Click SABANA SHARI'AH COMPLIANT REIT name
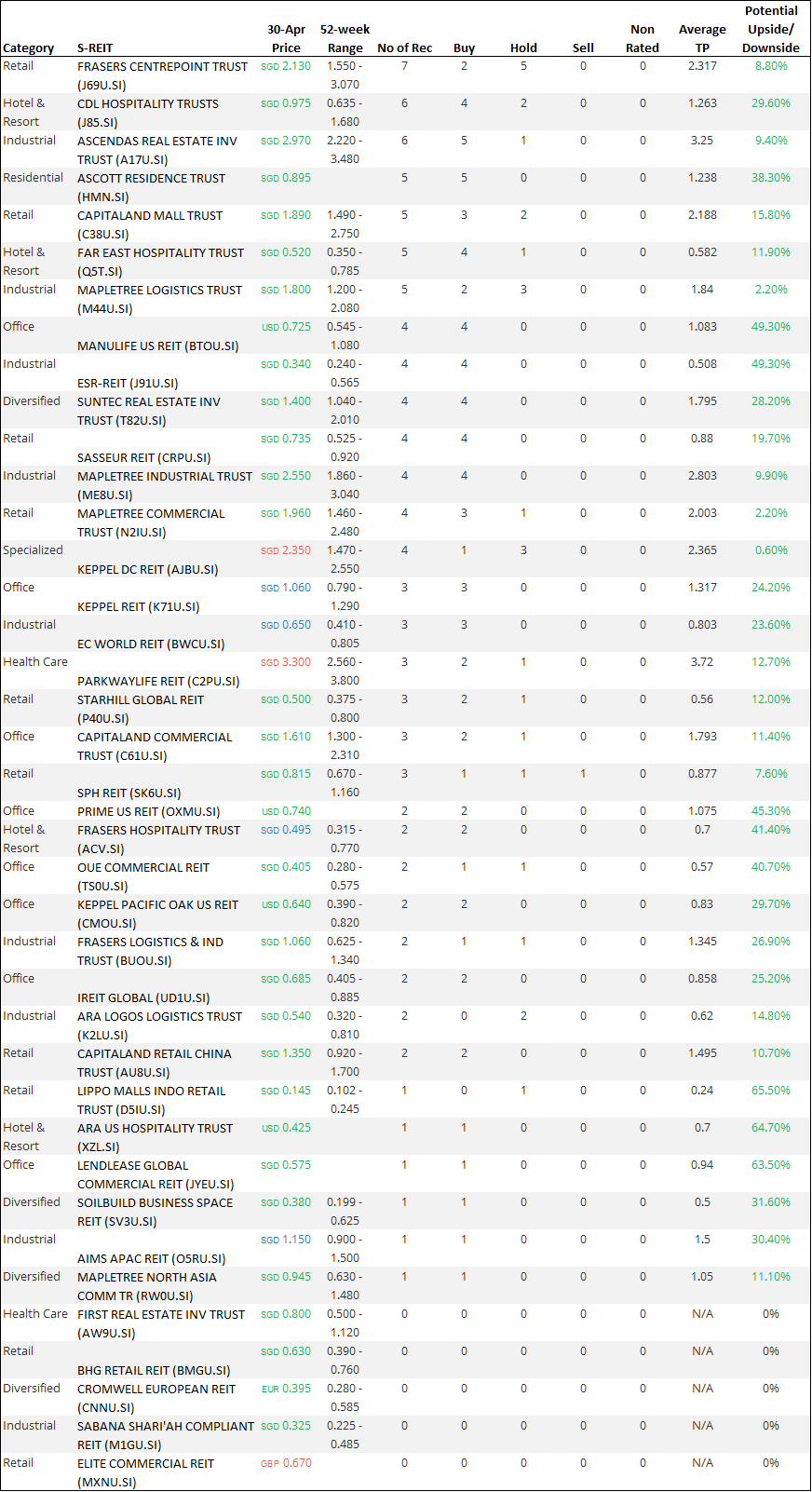This screenshot has height=1492, width=812. [166, 1435]
